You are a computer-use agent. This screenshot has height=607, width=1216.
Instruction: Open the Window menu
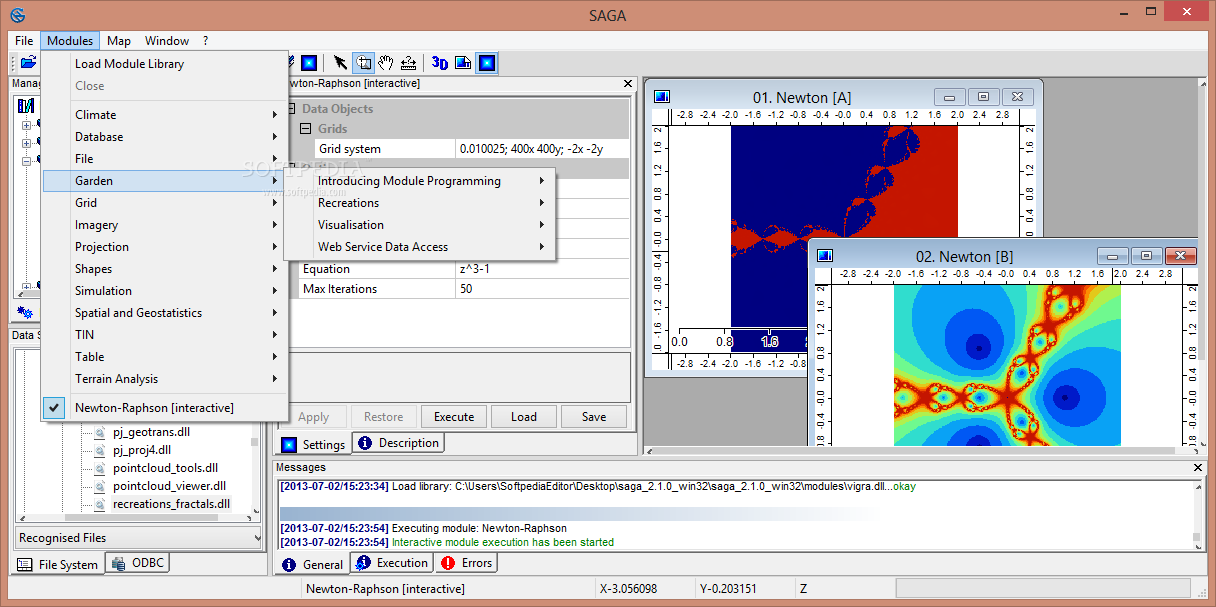click(x=167, y=41)
